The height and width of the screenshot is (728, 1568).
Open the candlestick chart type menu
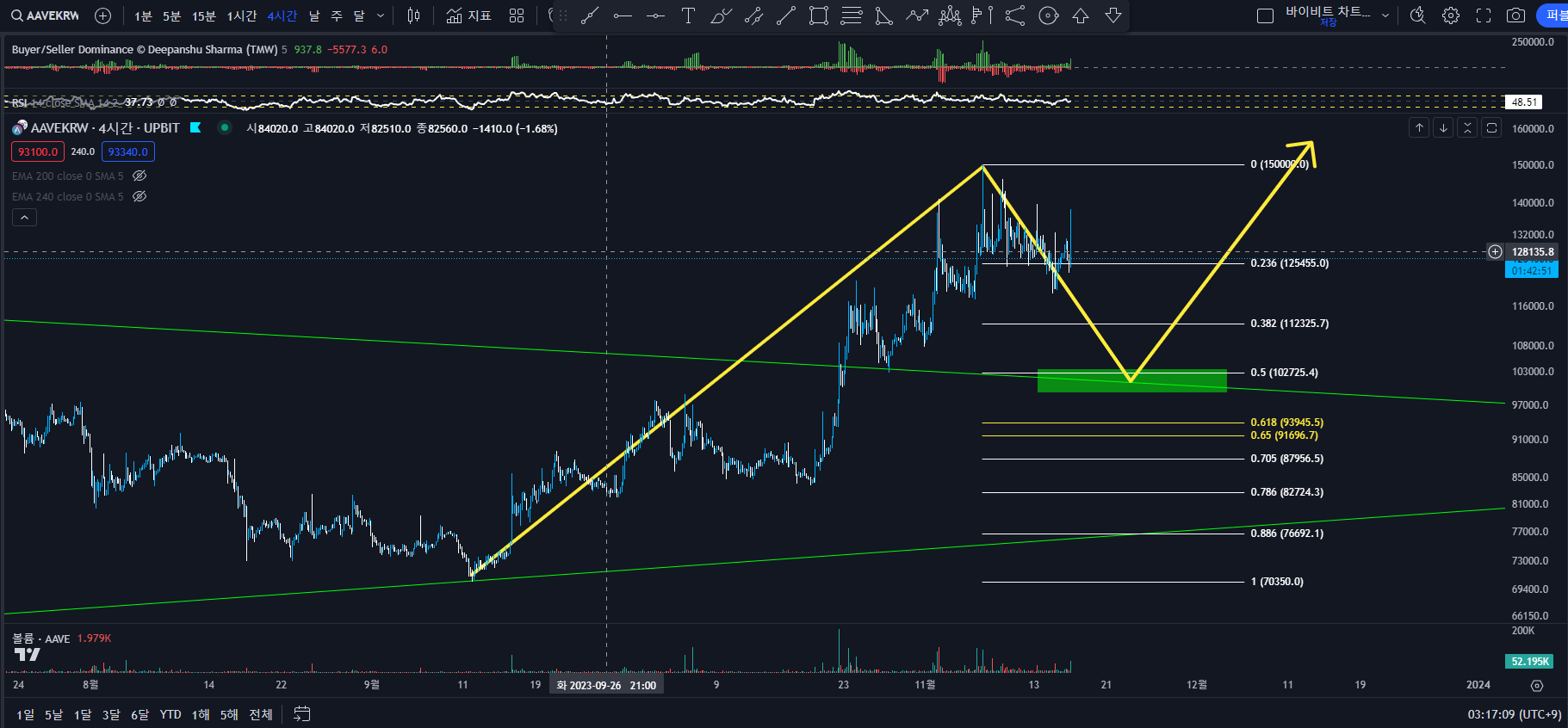(414, 15)
